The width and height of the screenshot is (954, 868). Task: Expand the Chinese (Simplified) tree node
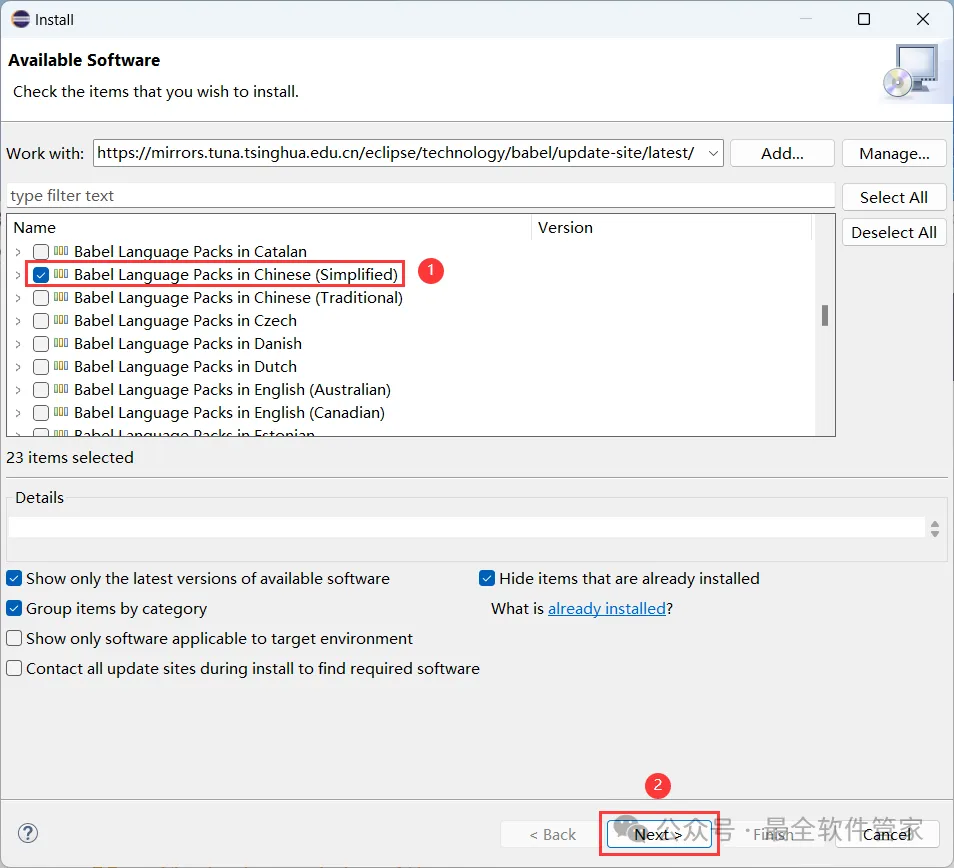18,274
